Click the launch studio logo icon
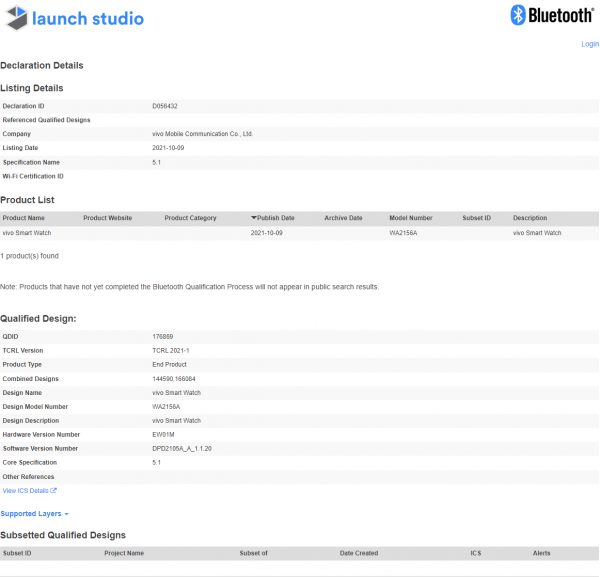Screen dimensions: 600x577 [x=15, y=18]
